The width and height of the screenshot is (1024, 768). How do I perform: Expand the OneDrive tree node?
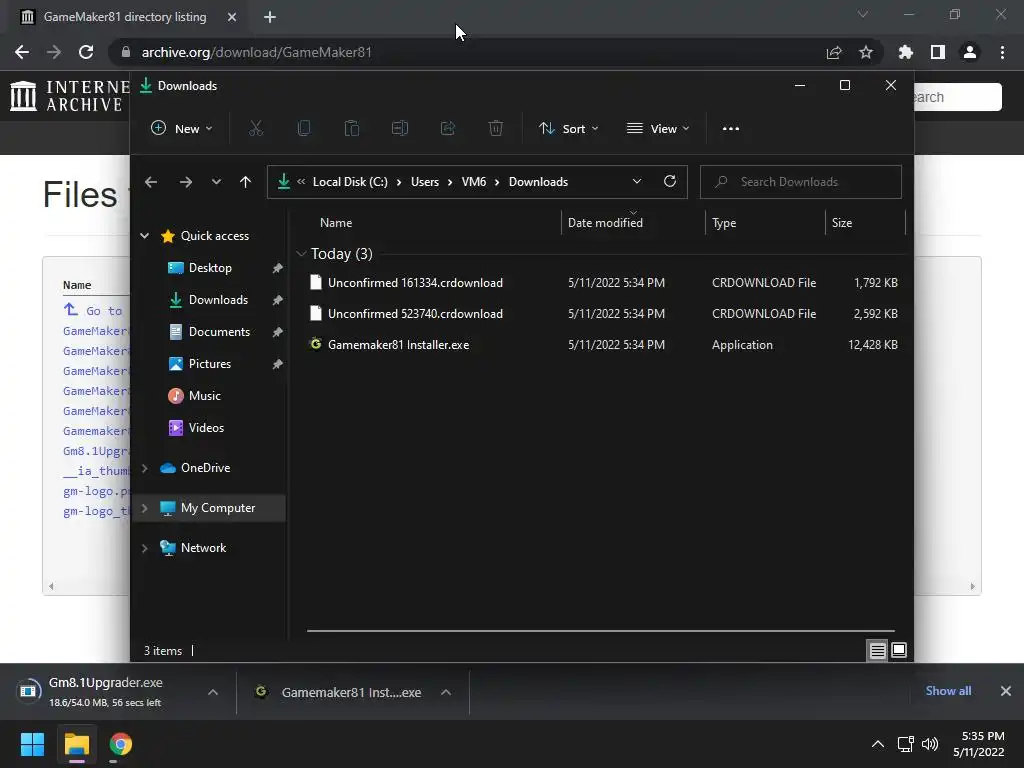tap(144, 468)
